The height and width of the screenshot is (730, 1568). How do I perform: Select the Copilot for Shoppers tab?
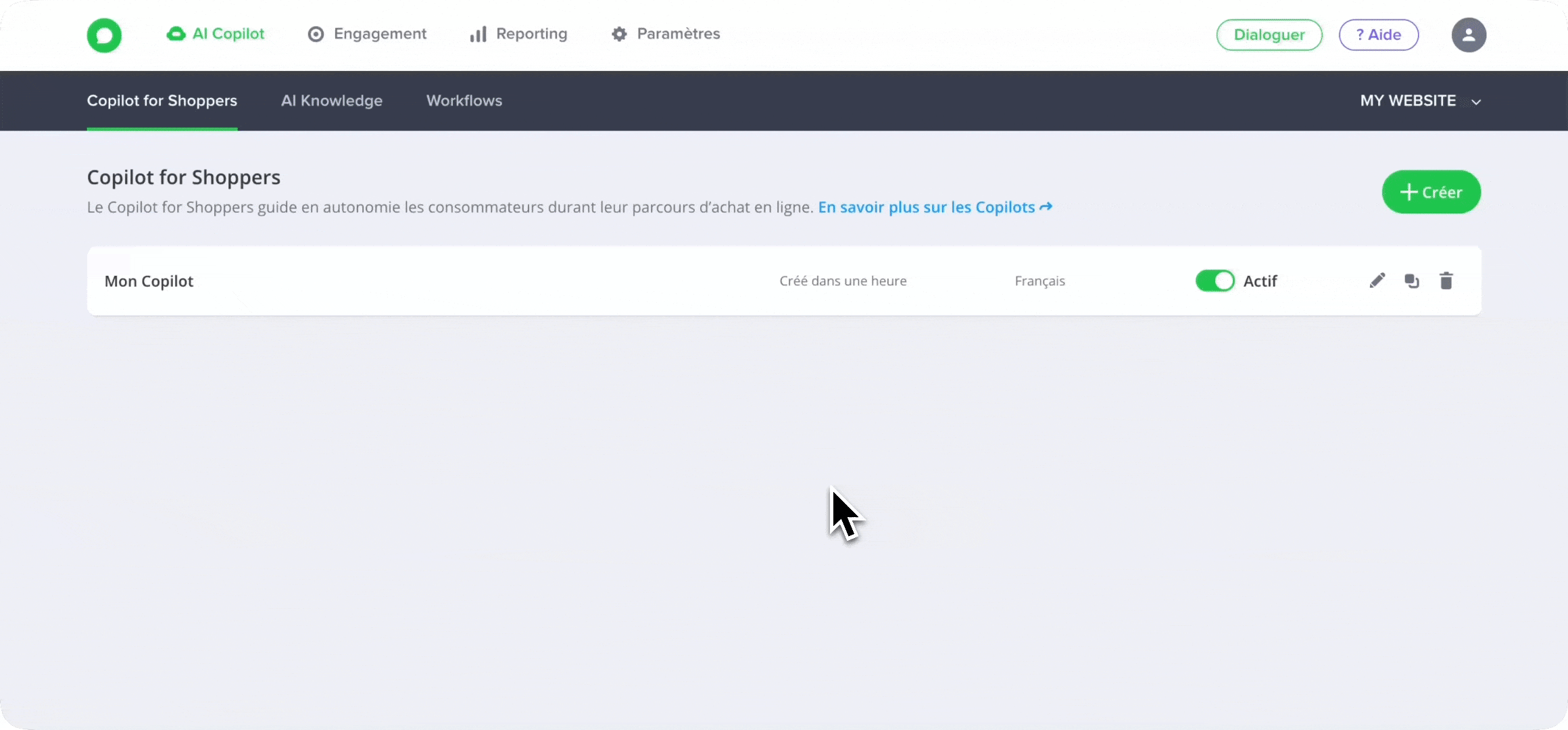(x=162, y=101)
